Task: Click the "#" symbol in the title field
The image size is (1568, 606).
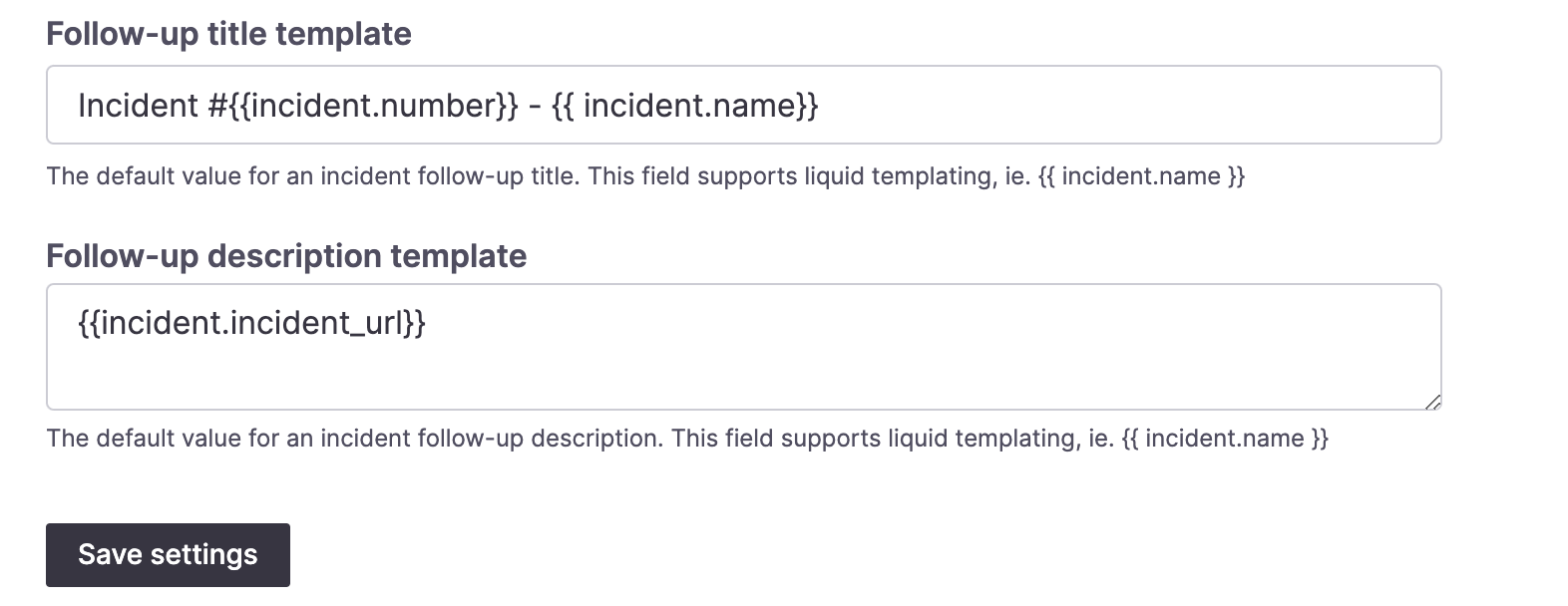Action: point(217,105)
